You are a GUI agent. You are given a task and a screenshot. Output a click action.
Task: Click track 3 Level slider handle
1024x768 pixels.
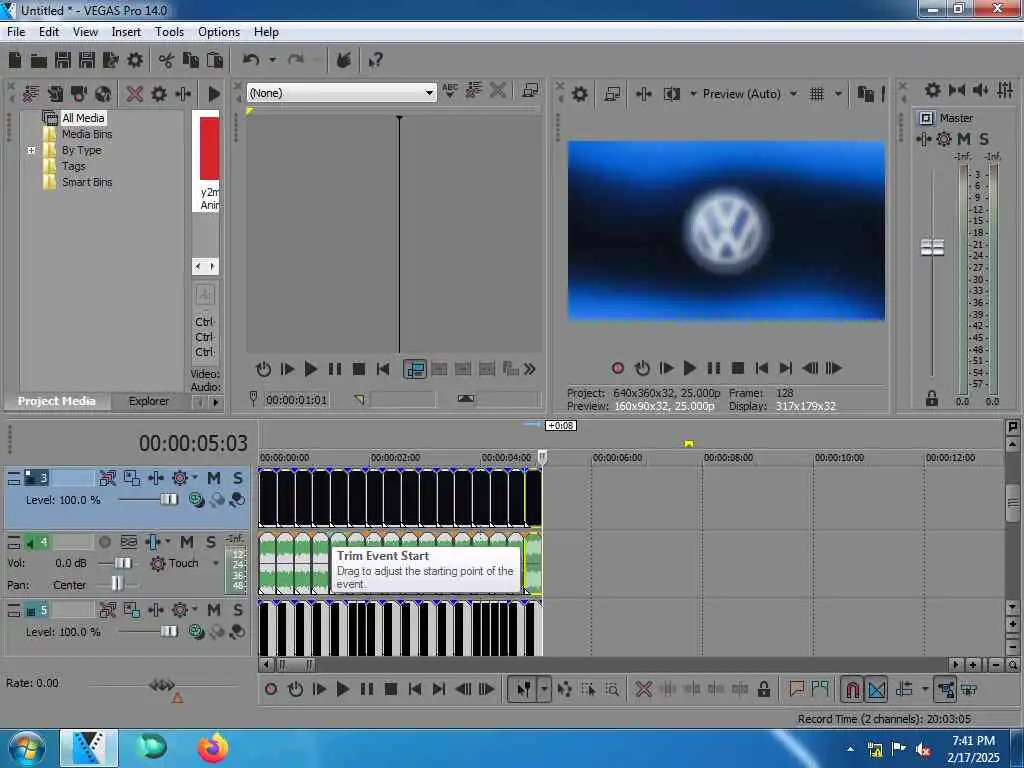pos(168,500)
